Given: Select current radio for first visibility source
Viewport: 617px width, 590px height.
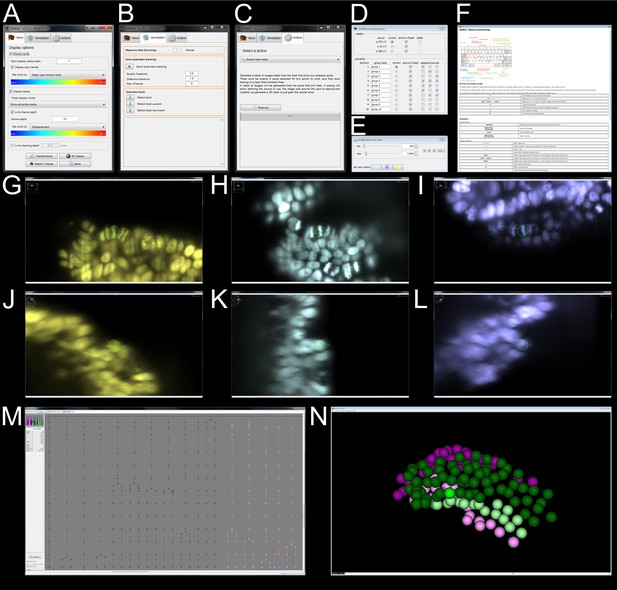Looking at the screenshot, I should pyautogui.click(x=392, y=42).
